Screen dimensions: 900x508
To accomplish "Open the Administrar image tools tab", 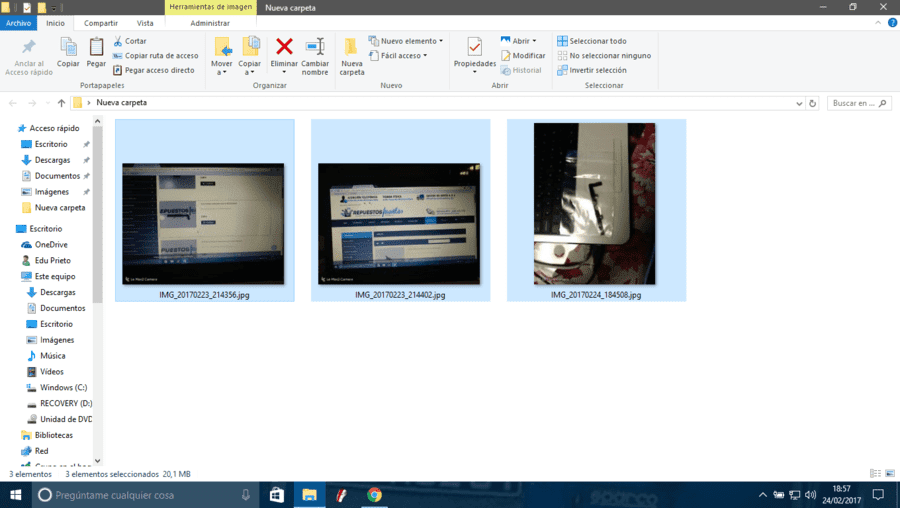I will [x=210, y=23].
